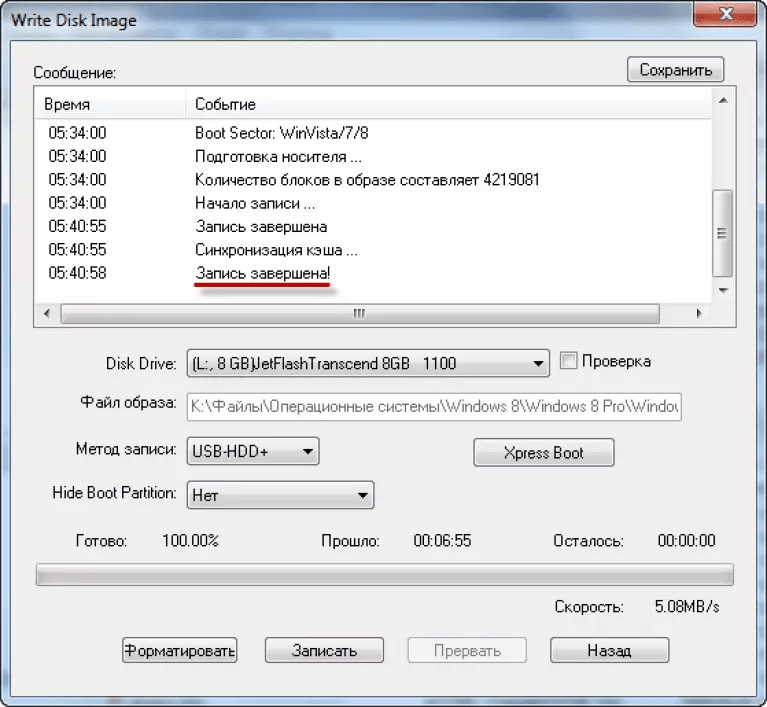Screen dimensions: 767x707
Task: Click the log's scroll down arrow
Action: 723,291
